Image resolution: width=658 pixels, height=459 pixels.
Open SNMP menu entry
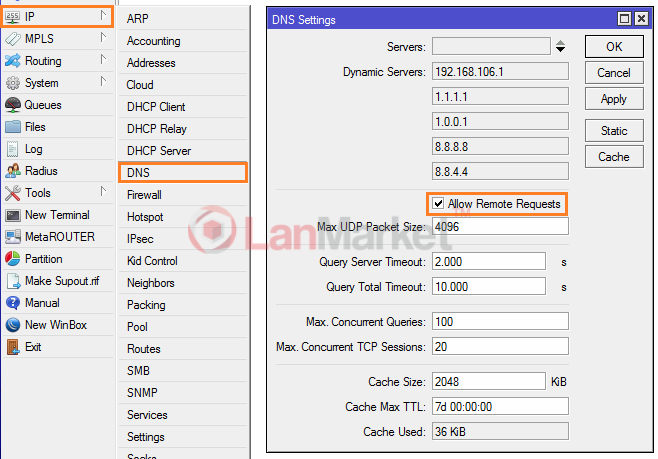pos(183,393)
